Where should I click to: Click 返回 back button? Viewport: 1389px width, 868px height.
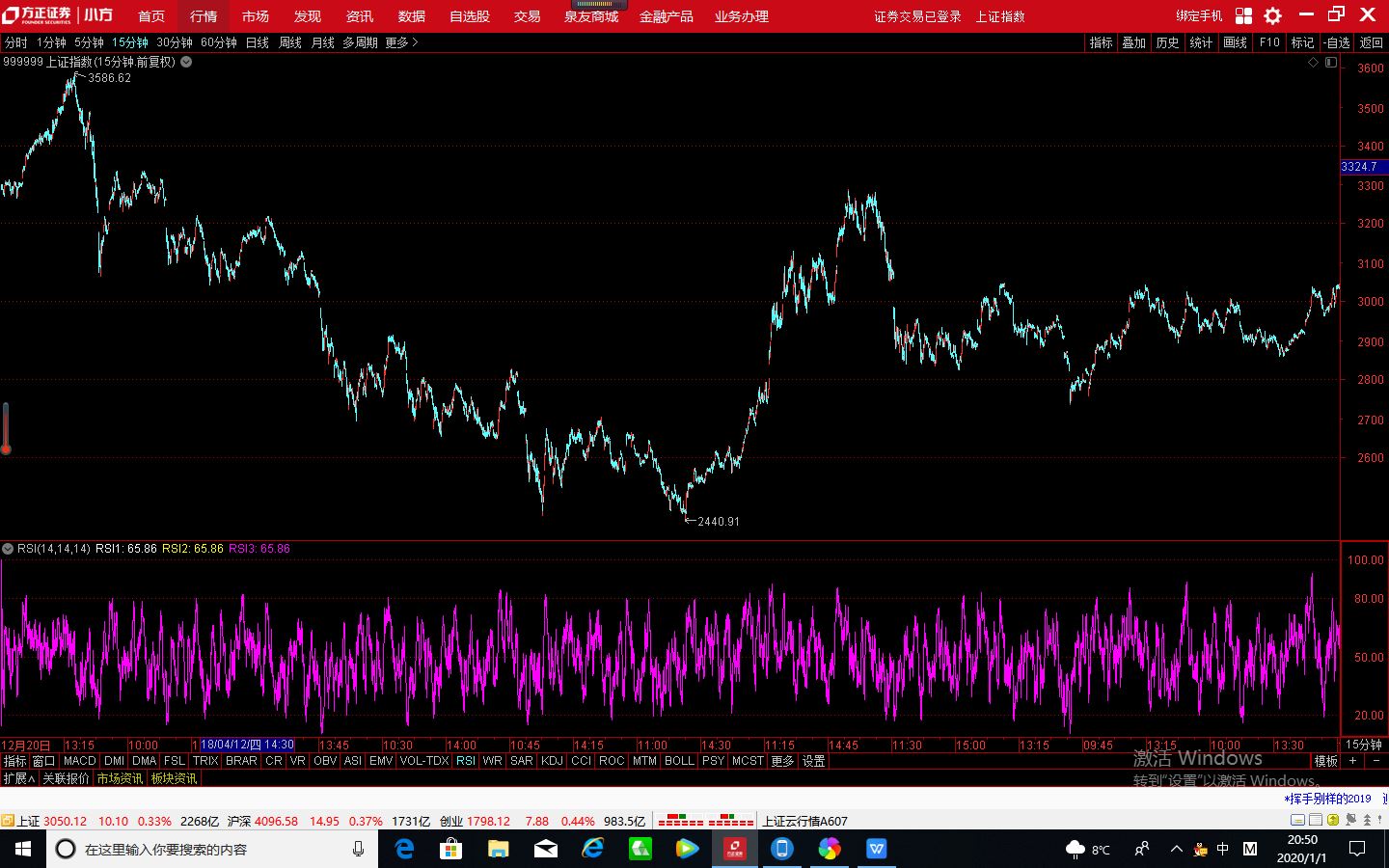(x=1371, y=42)
